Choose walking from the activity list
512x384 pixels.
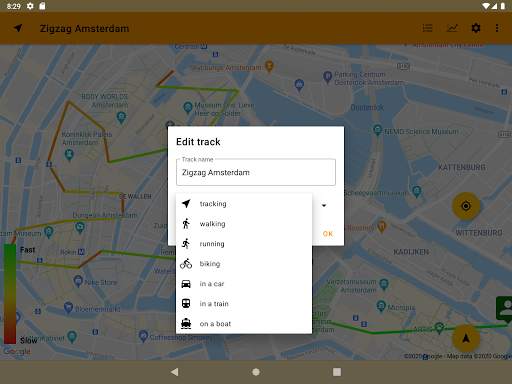coord(244,224)
